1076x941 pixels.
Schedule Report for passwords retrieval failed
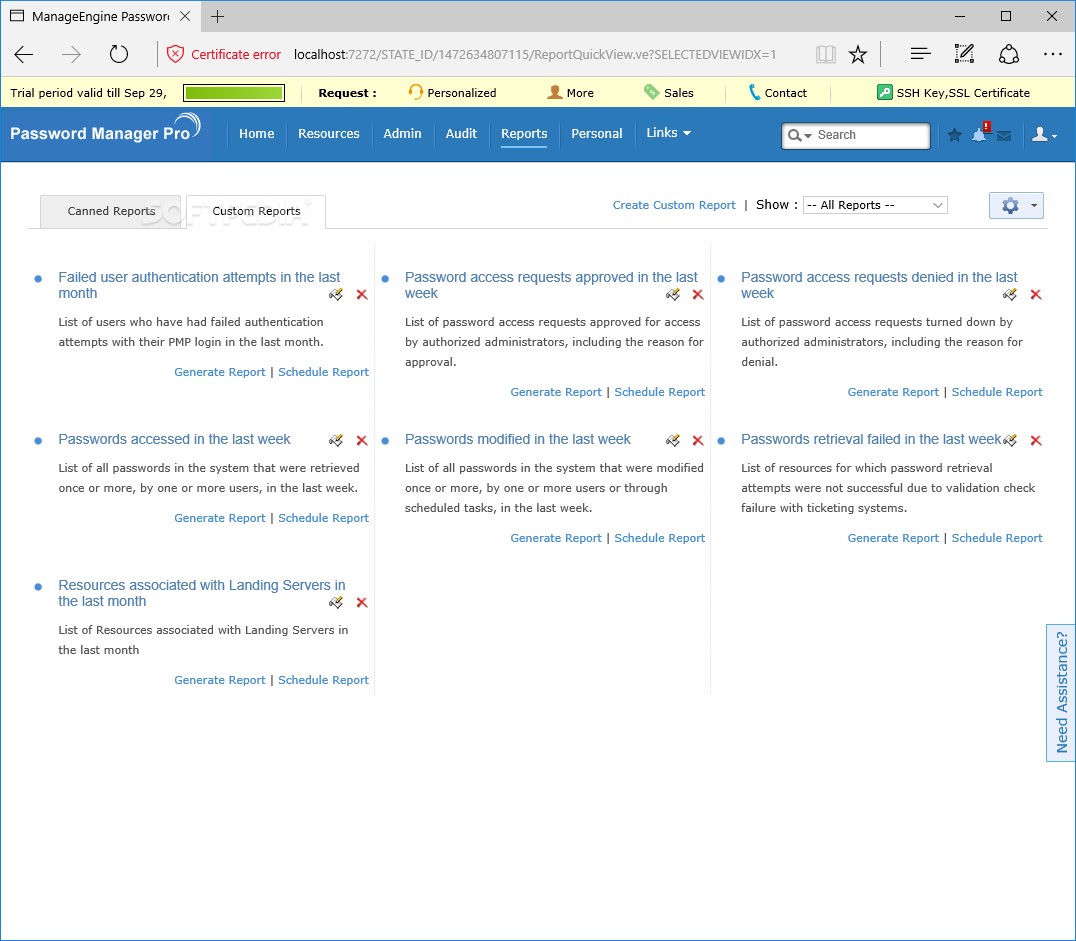[997, 538]
